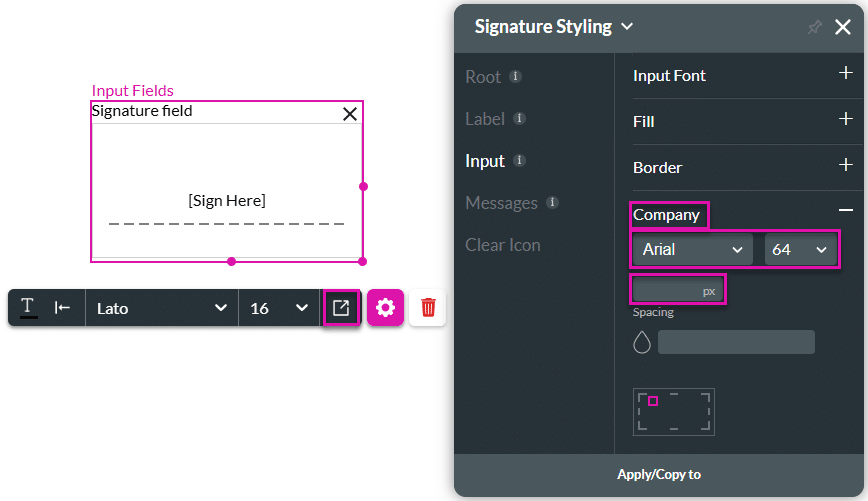
Task: Select the Messages tab in sidebar
Action: (501, 203)
